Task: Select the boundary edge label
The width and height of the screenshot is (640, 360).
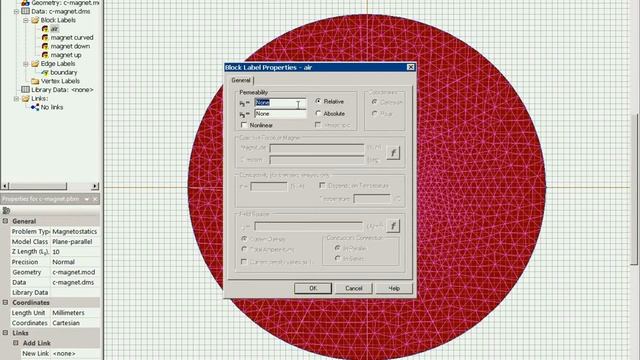Action: click(64, 72)
